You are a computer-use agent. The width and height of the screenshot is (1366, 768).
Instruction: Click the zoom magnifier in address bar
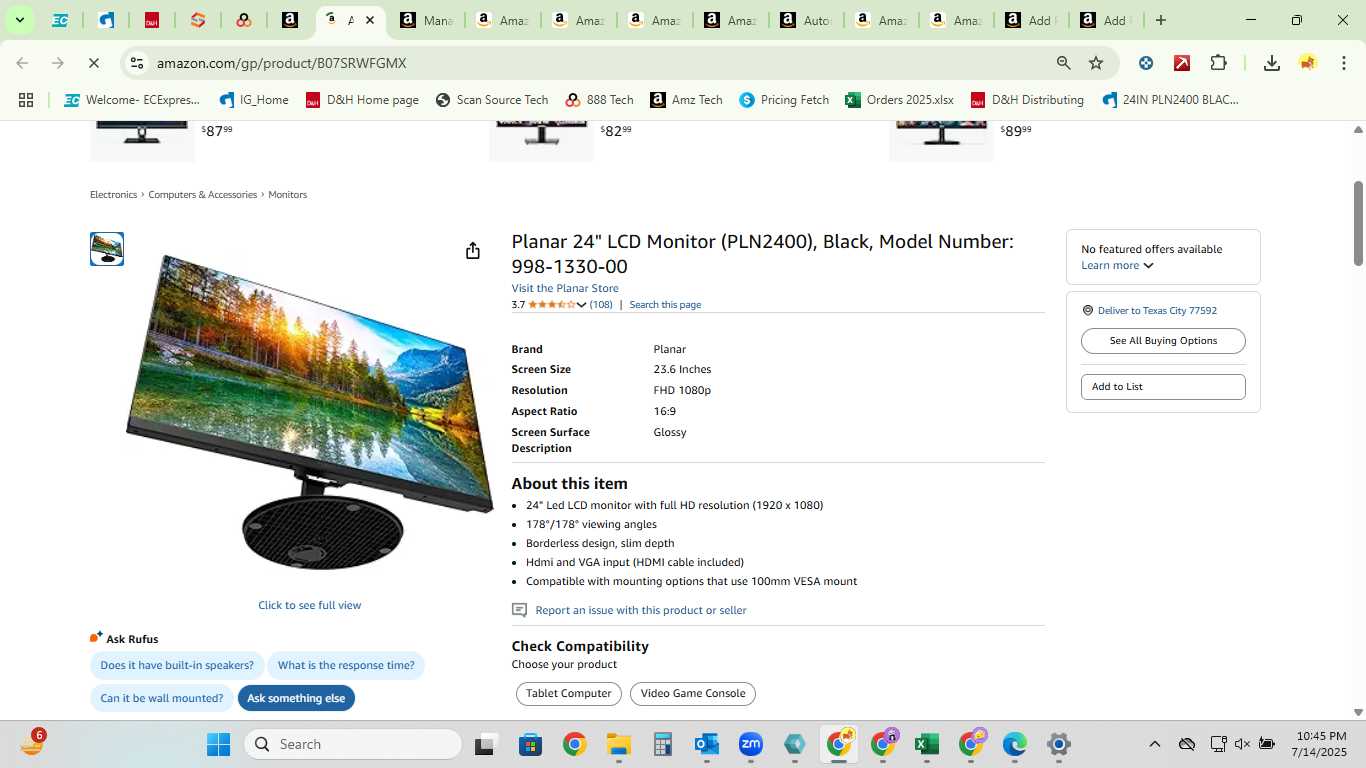pos(1064,63)
